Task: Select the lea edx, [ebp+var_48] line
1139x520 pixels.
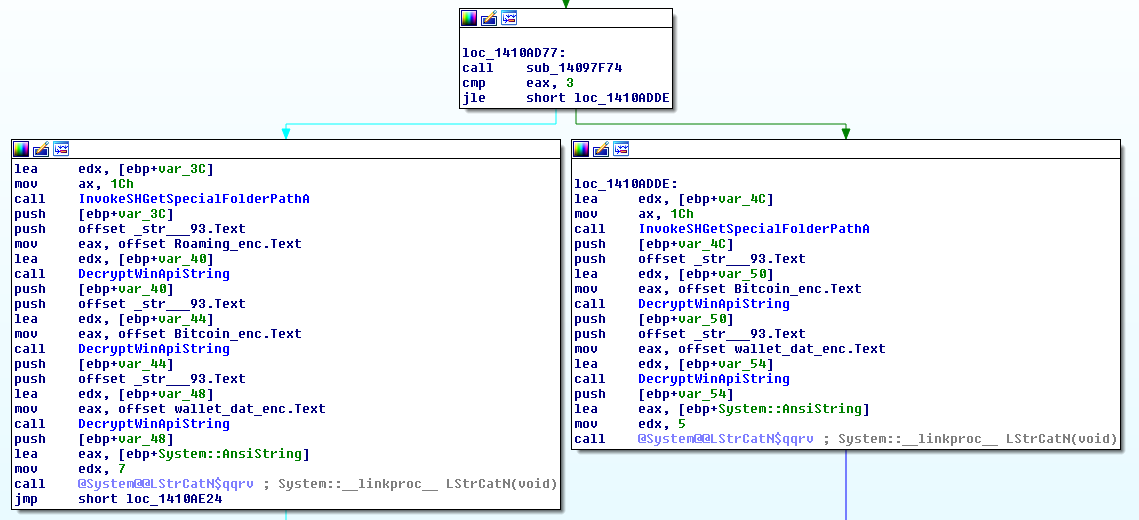Action: (113, 394)
